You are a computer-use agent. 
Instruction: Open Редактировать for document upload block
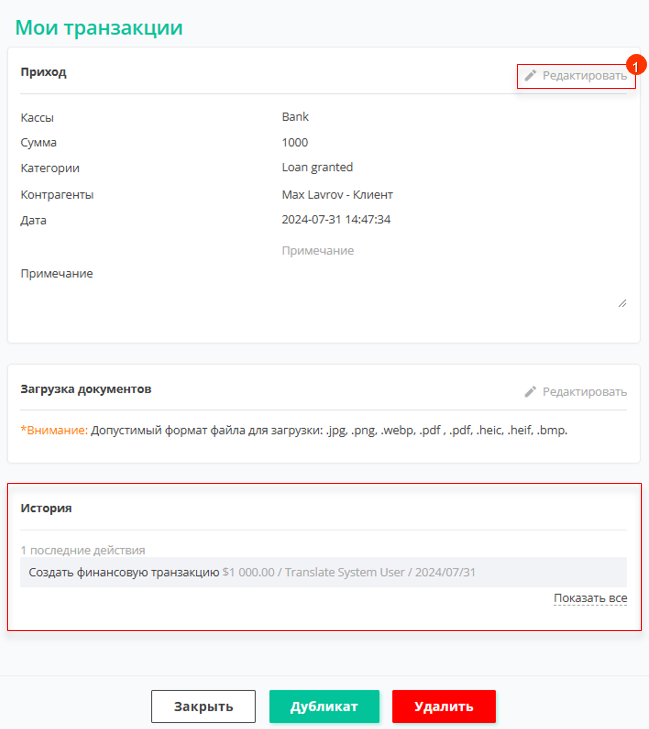click(x=576, y=392)
